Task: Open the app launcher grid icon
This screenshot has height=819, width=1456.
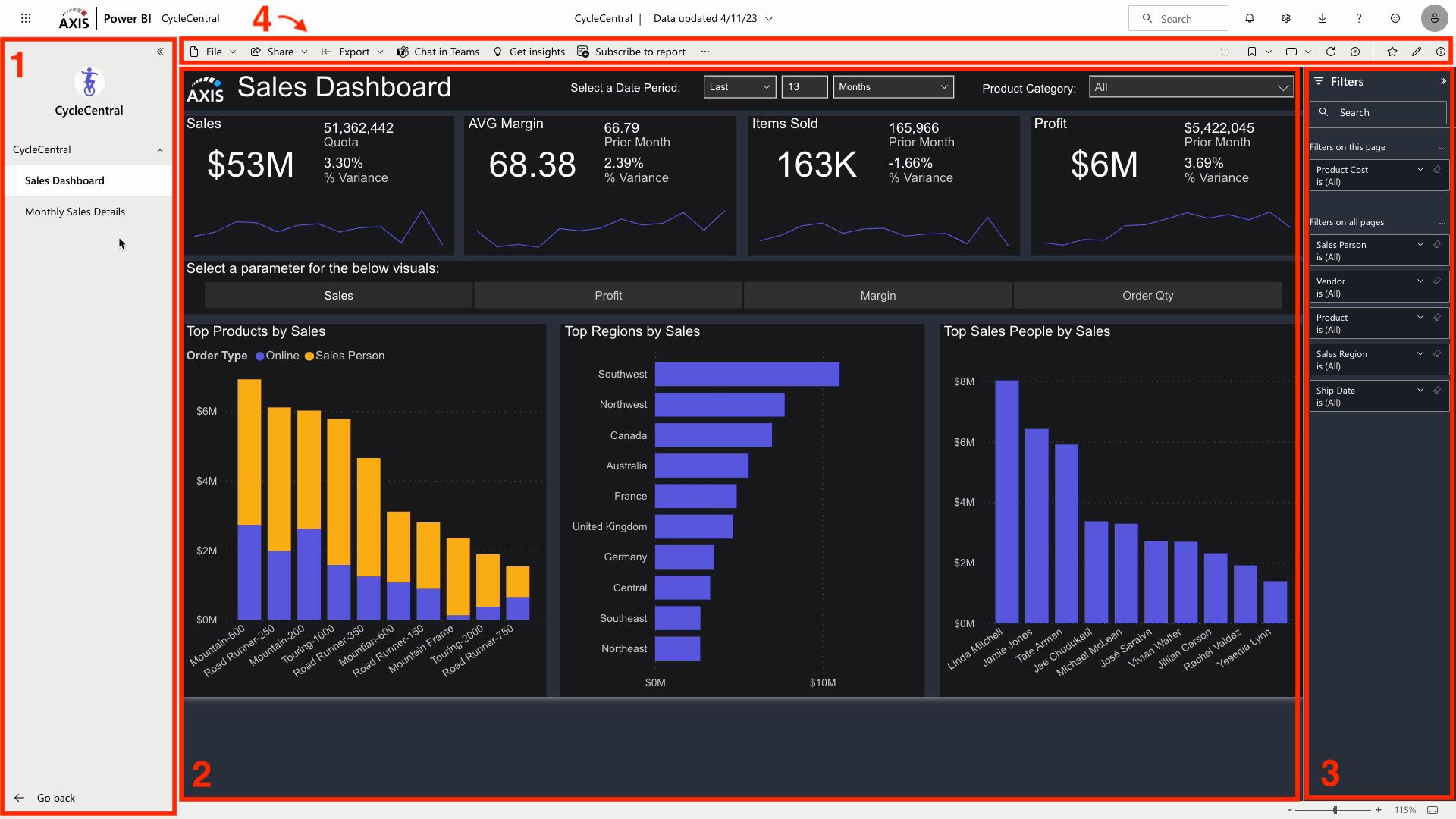Action: (x=25, y=18)
